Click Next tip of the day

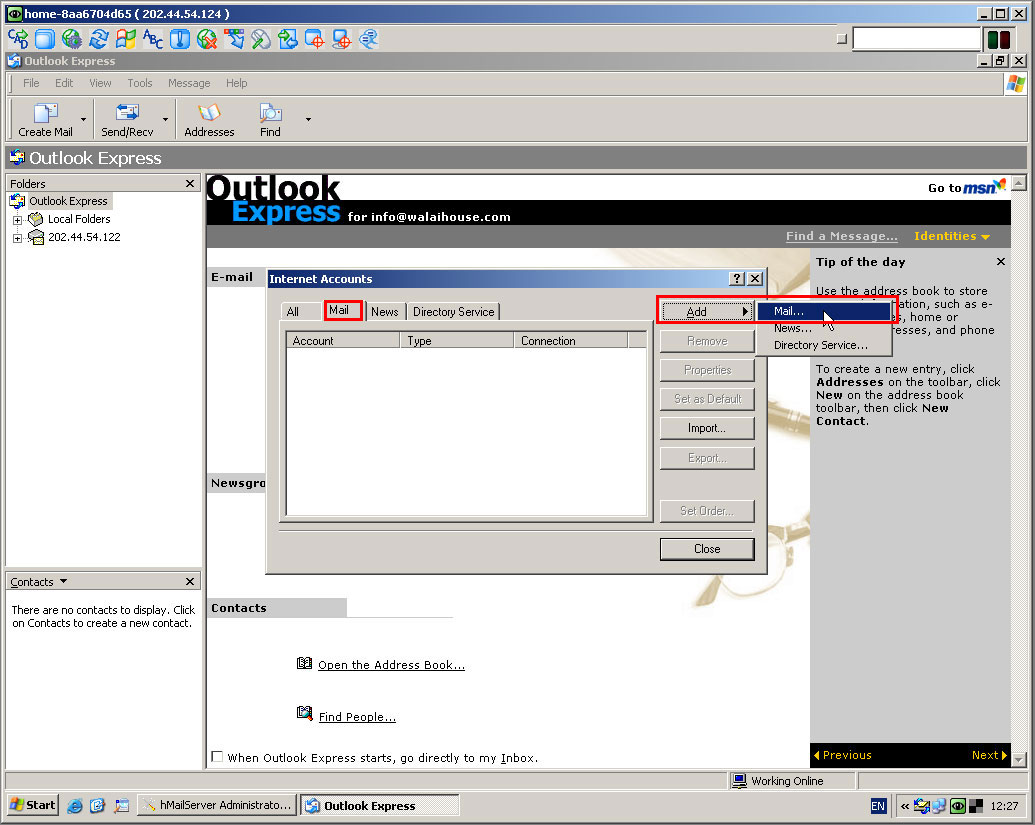tap(989, 755)
